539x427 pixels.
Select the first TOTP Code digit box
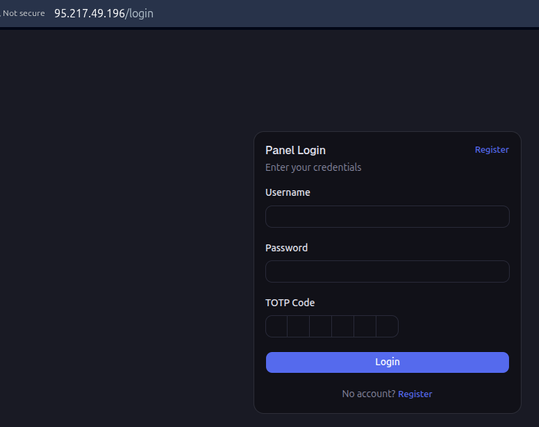click(x=276, y=326)
